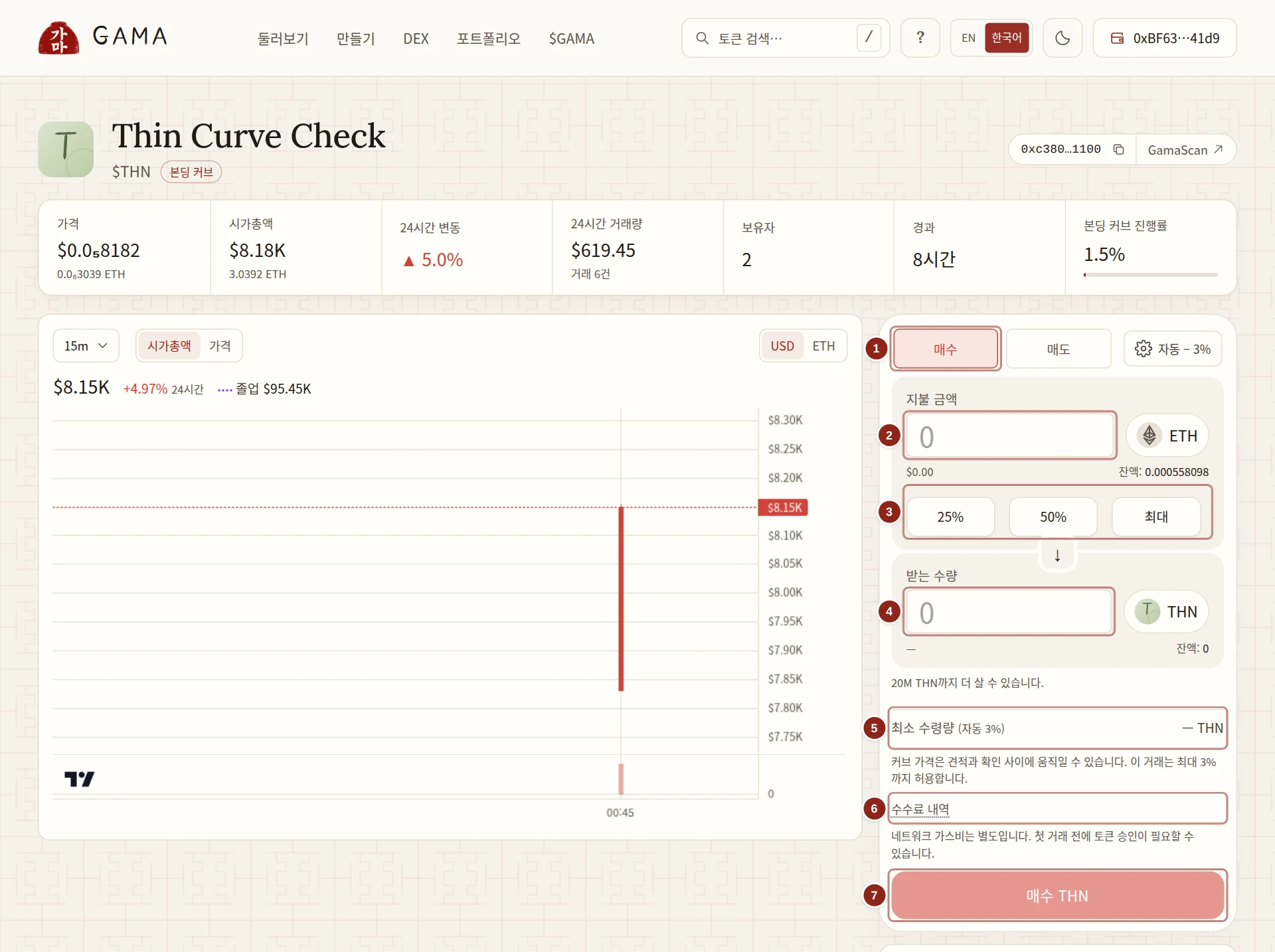Click the TradingView logo on the chart
This screenshot has height=952, width=1275.
point(79,779)
